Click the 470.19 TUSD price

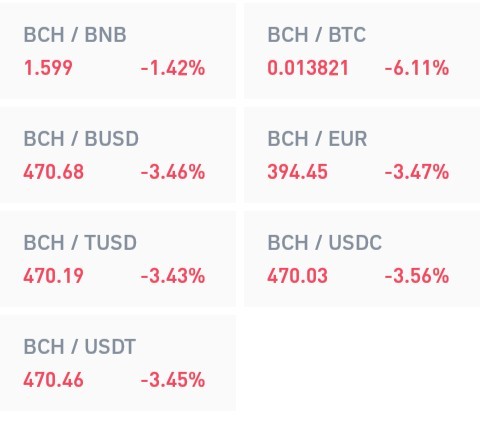tap(53, 276)
